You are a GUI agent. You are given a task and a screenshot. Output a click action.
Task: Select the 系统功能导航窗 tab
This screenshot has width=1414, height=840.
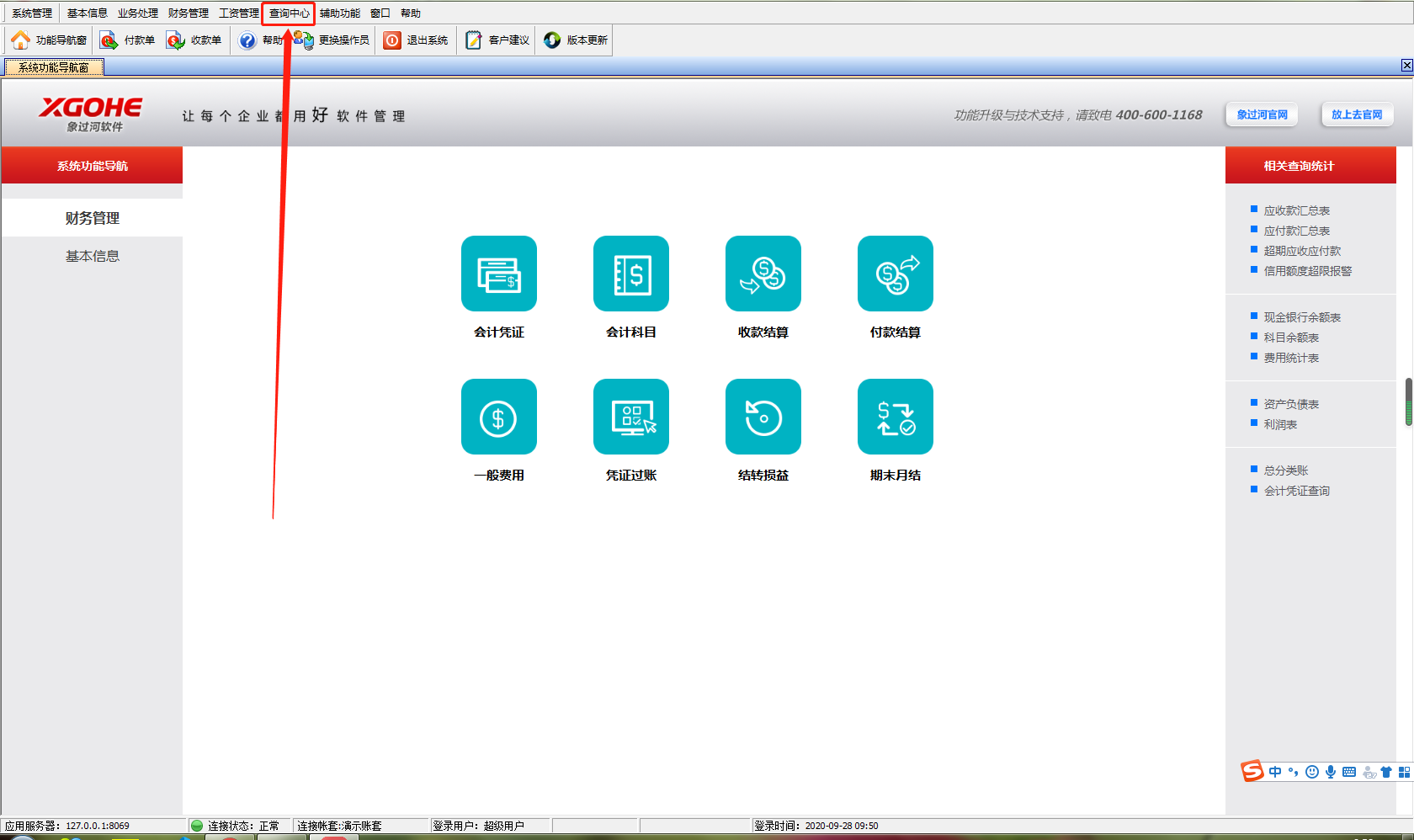point(54,67)
